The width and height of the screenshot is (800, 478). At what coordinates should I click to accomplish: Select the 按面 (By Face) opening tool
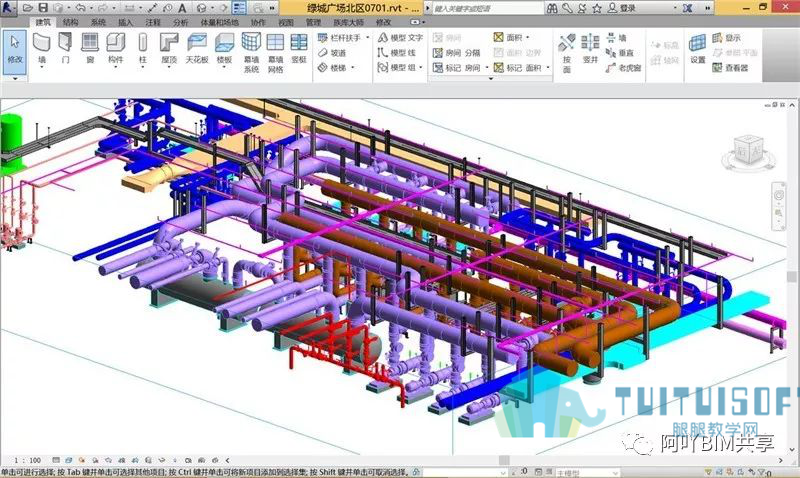coord(567,53)
